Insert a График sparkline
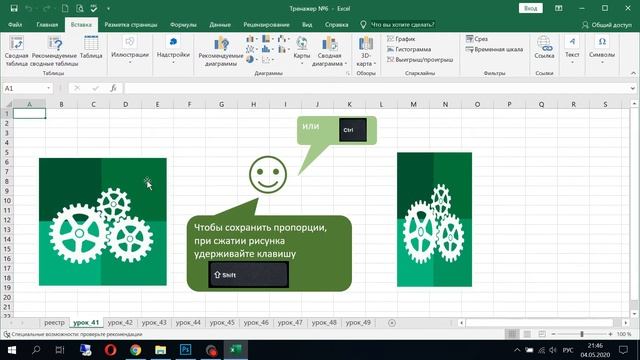Screen dimensions: 640x360 pos(401,39)
